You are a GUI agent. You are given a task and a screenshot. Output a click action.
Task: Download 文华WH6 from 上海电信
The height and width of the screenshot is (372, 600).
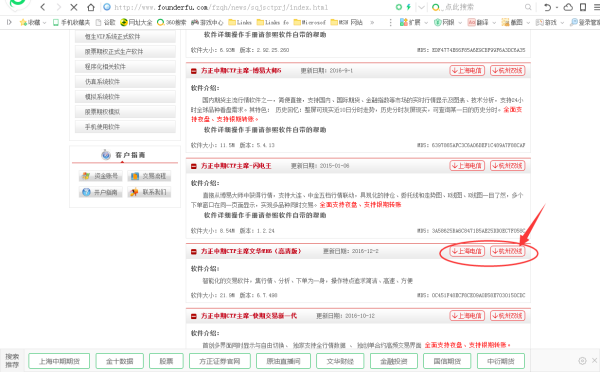[467, 251]
